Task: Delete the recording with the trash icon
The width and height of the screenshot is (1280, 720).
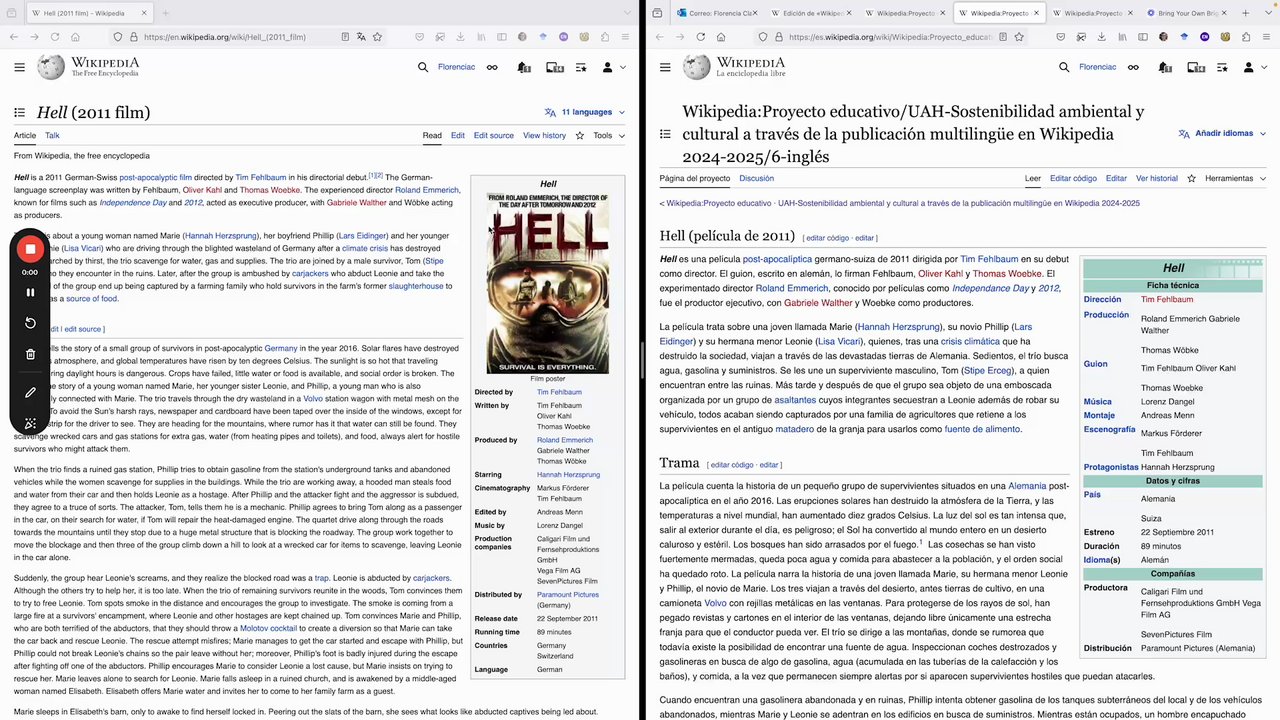Action: tap(30, 354)
